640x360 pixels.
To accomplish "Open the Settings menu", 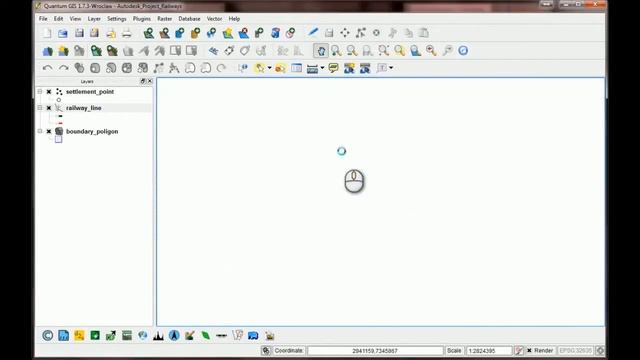I will point(117,19).
